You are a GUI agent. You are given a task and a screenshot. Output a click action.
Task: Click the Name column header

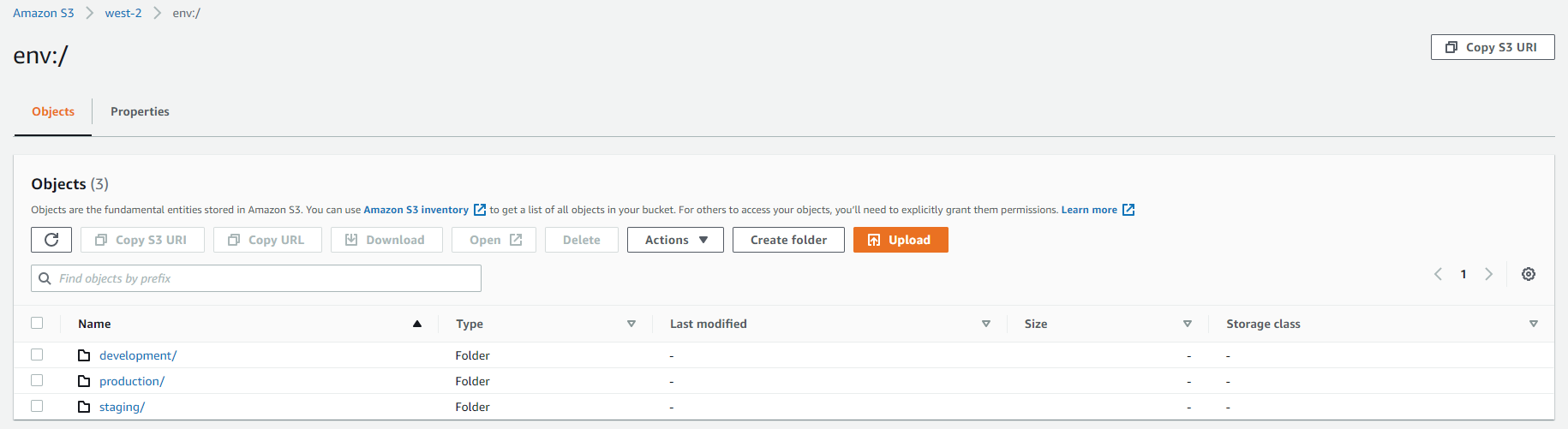point(94,324)
